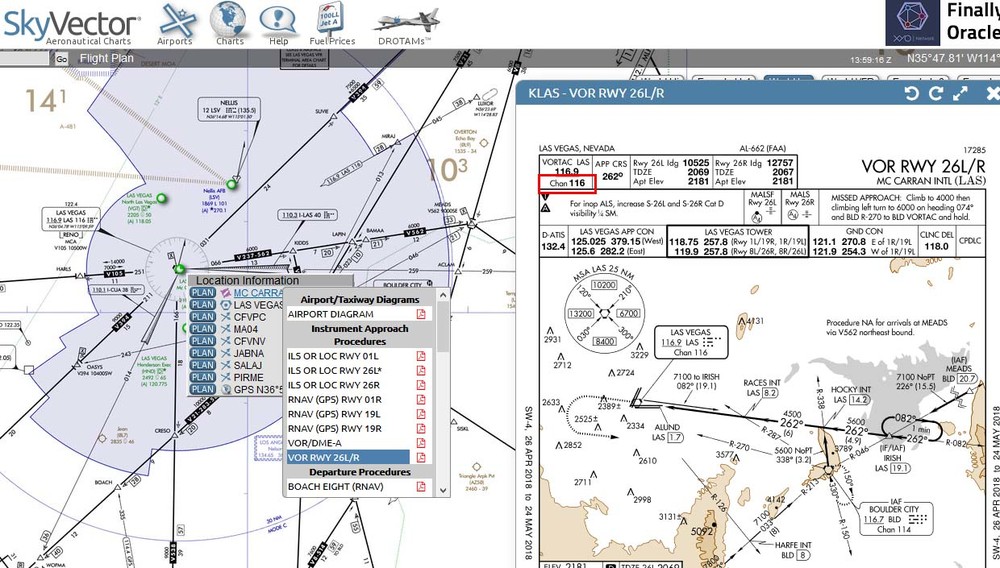Open the Airports section icon
The image size is (1000, 568).
tap(177, 23)
